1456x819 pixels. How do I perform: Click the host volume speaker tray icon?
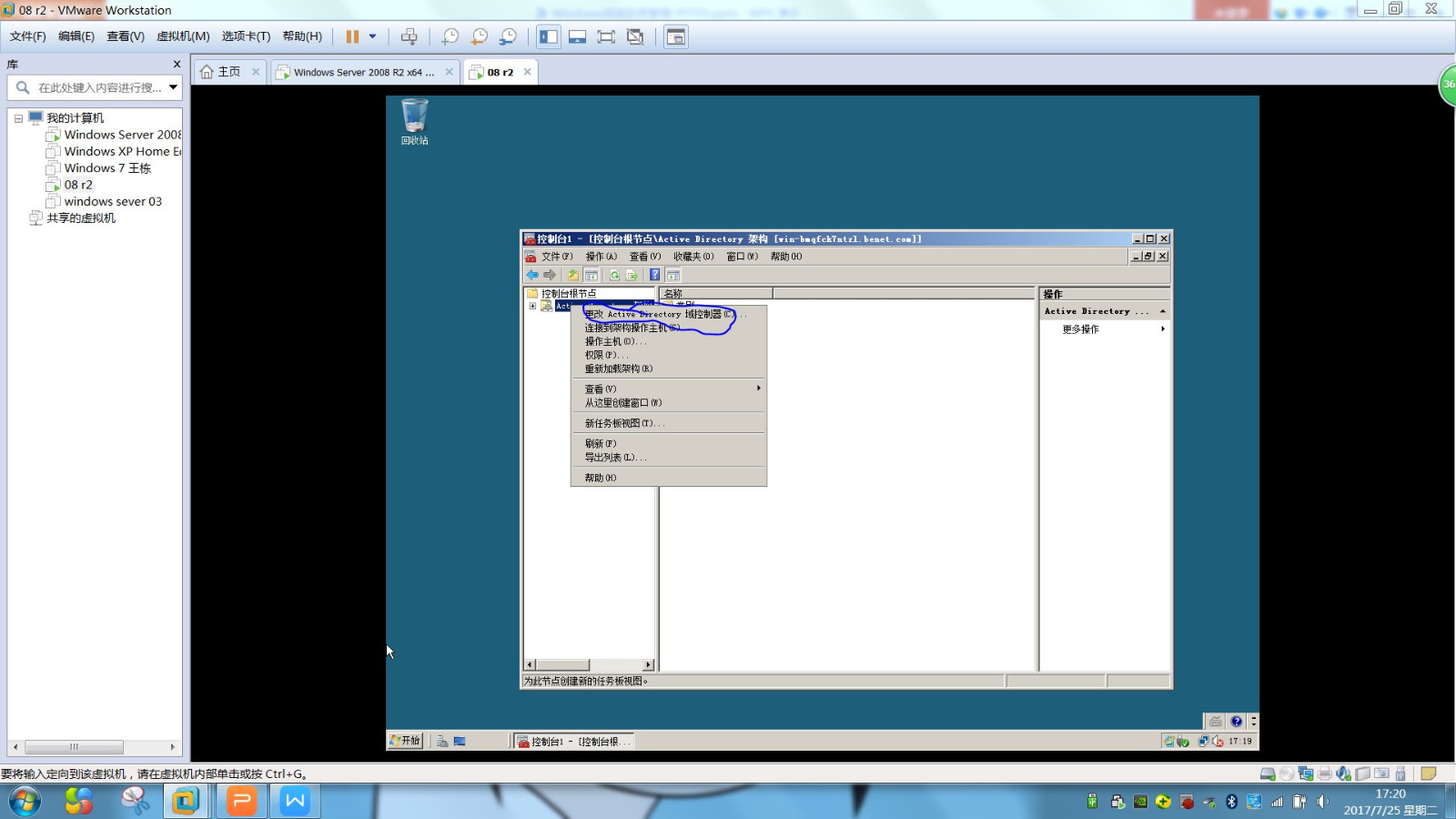[x=1322, y=802]
